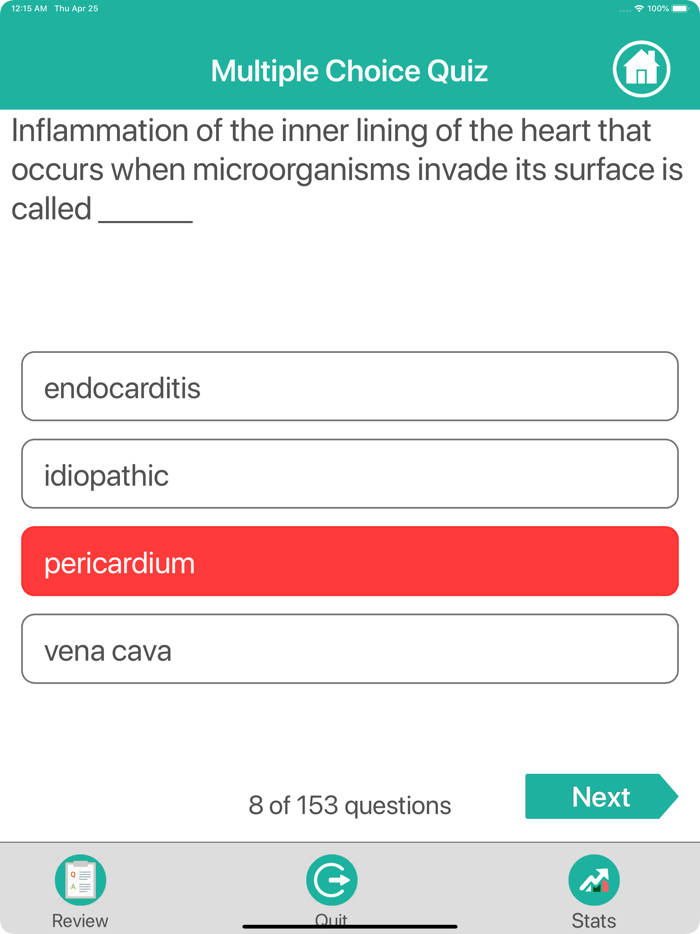Screen dimensions: 700x934
Task: Choose the pericardium highlighted answer
Action: pos(349,561)
